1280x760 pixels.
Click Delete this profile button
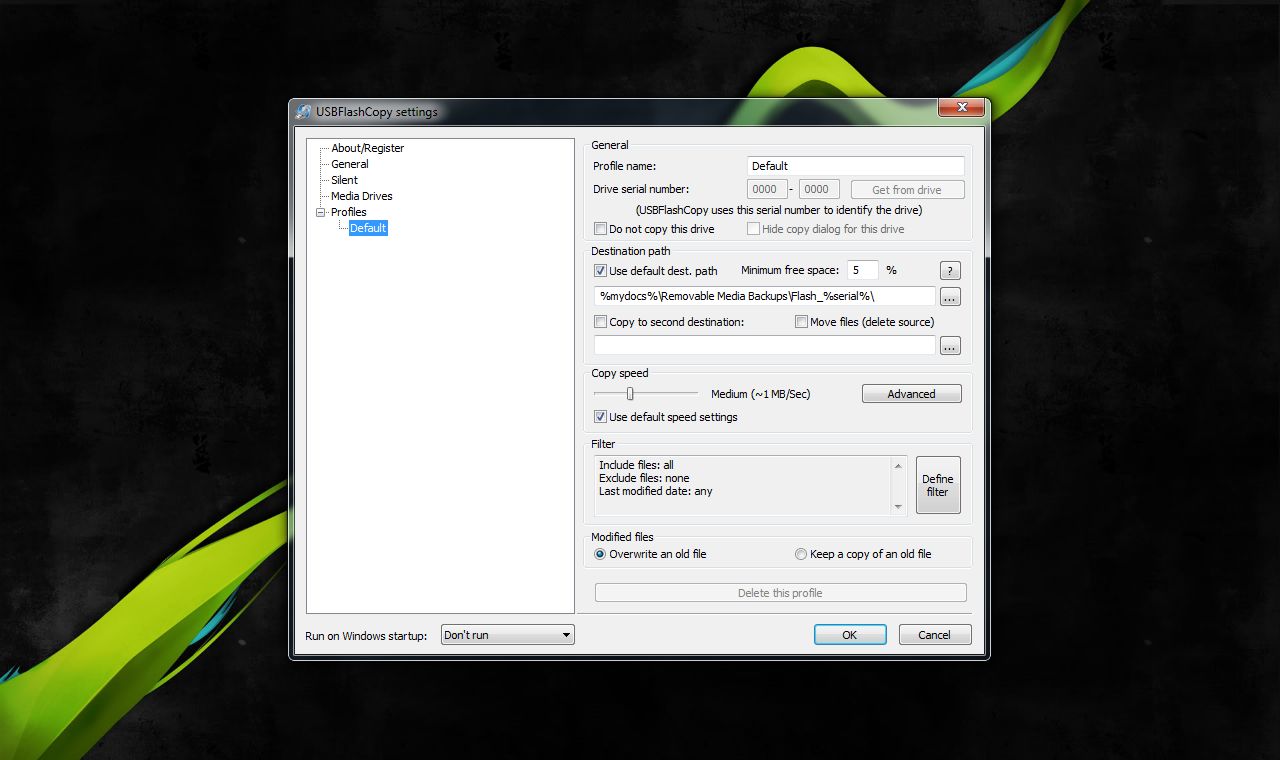pos(781,593)
